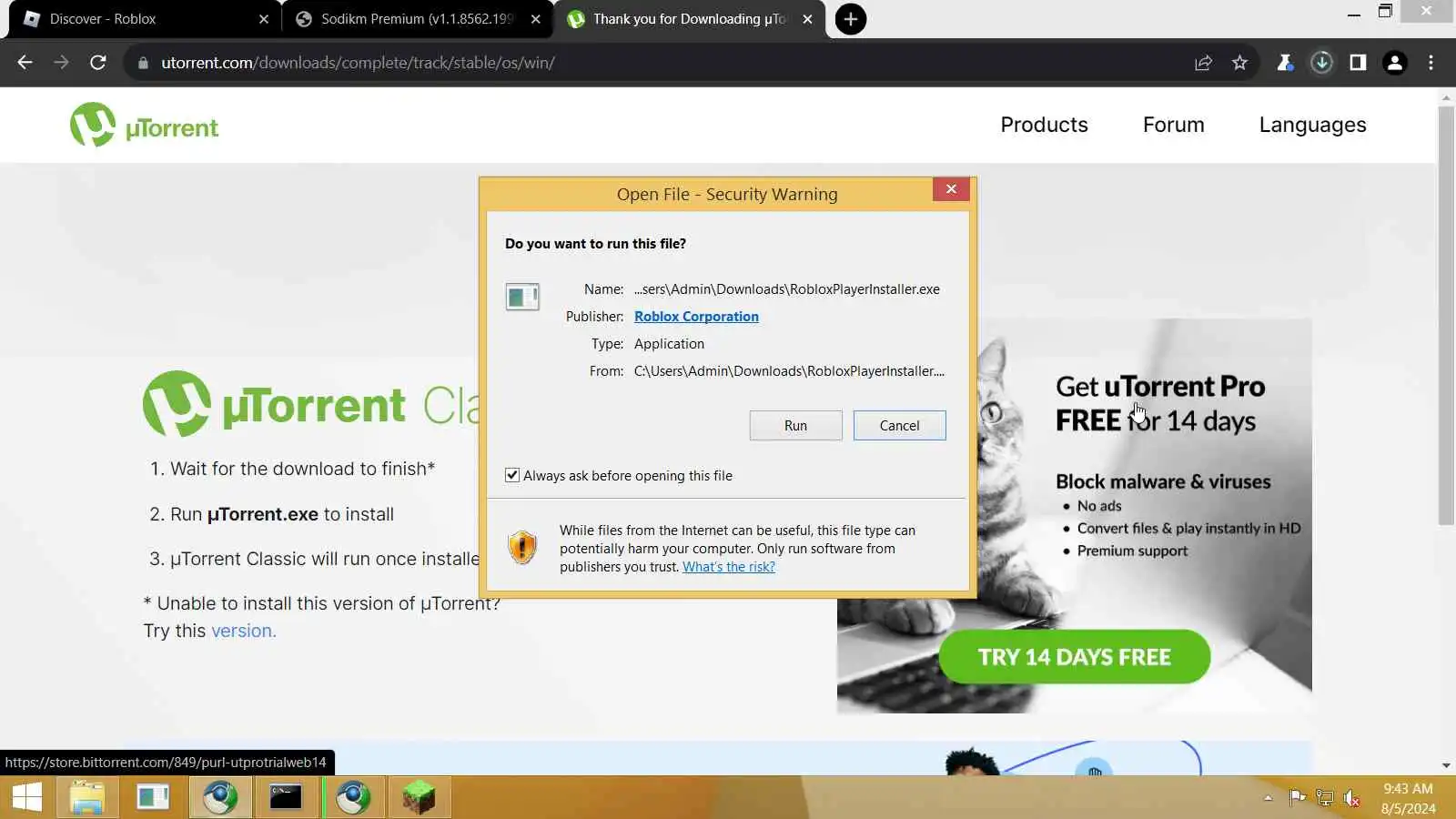This screenshot has height=819, width=1456.
Task: Open the Products menu
Action: tap(1044, 125)
